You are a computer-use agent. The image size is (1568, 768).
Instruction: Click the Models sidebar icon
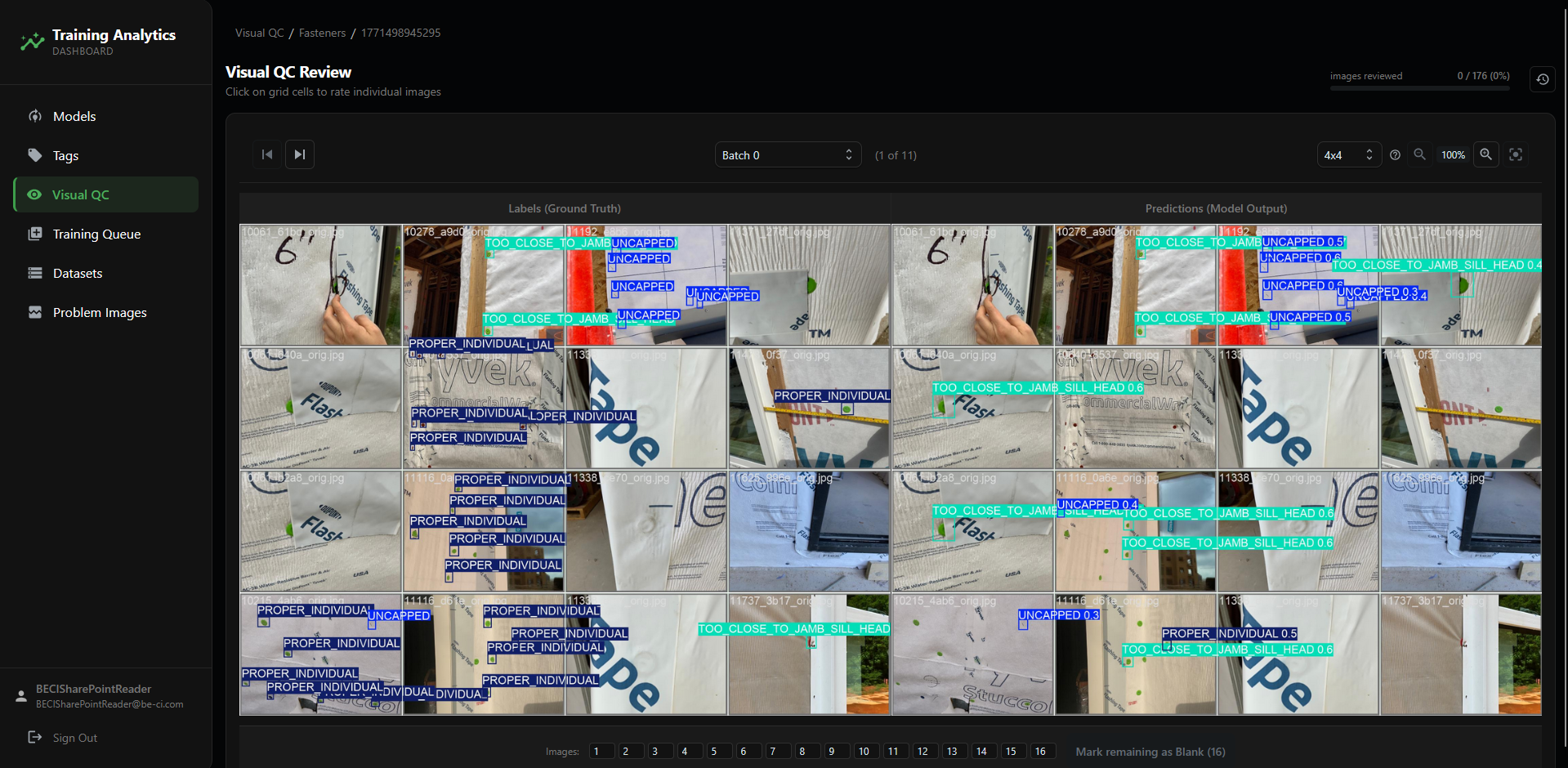[x=35, y=116]
